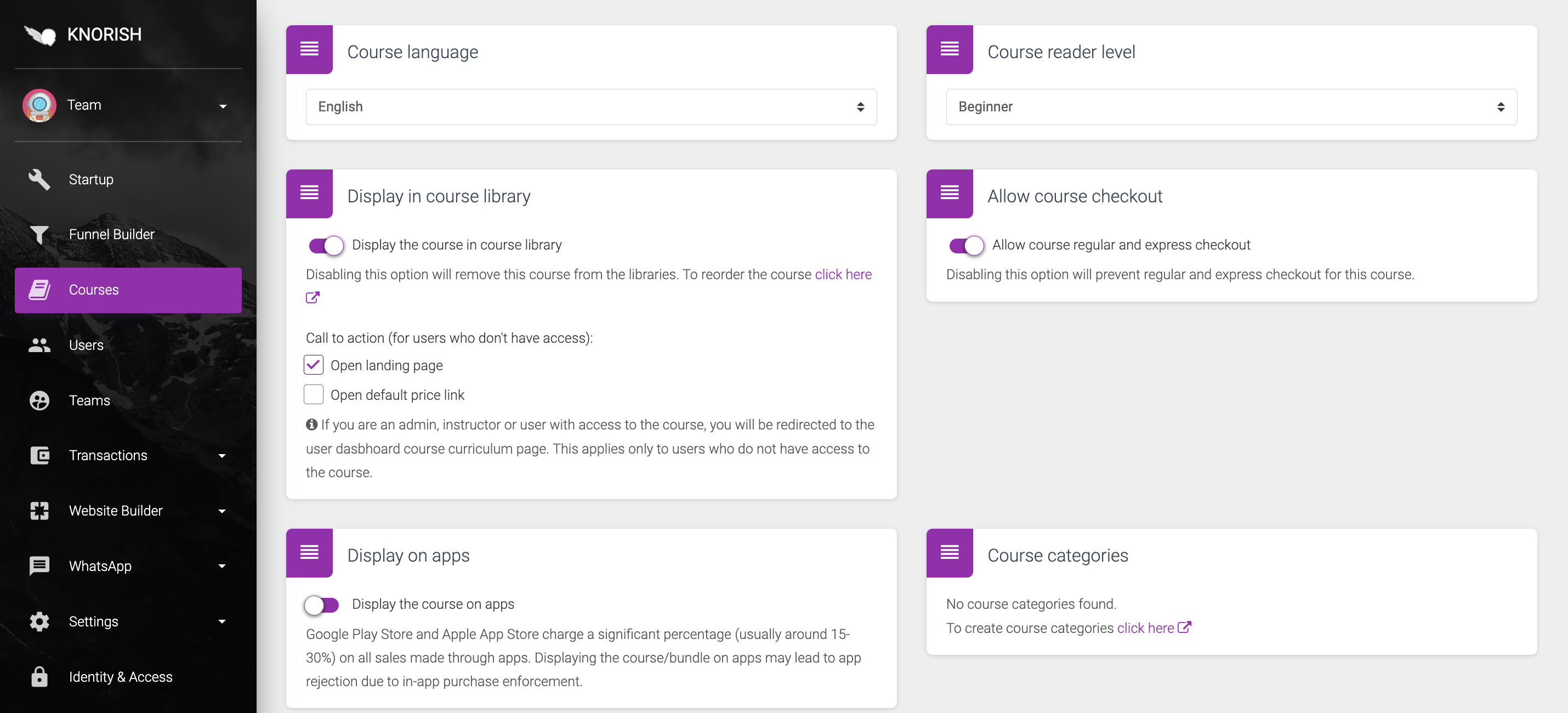Click the info icon beside admin redirect note
The height and width of the screenshot is (713, 1568).
(311, 425)
